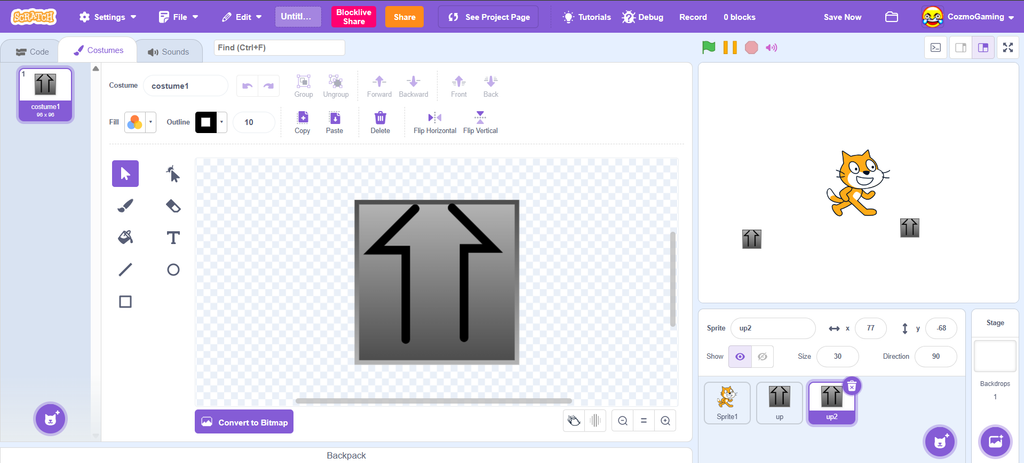Image resolution: width=1024 pixels, height=463 pixels.
Task: Switch to the Code tab
Action: point(33,52)
